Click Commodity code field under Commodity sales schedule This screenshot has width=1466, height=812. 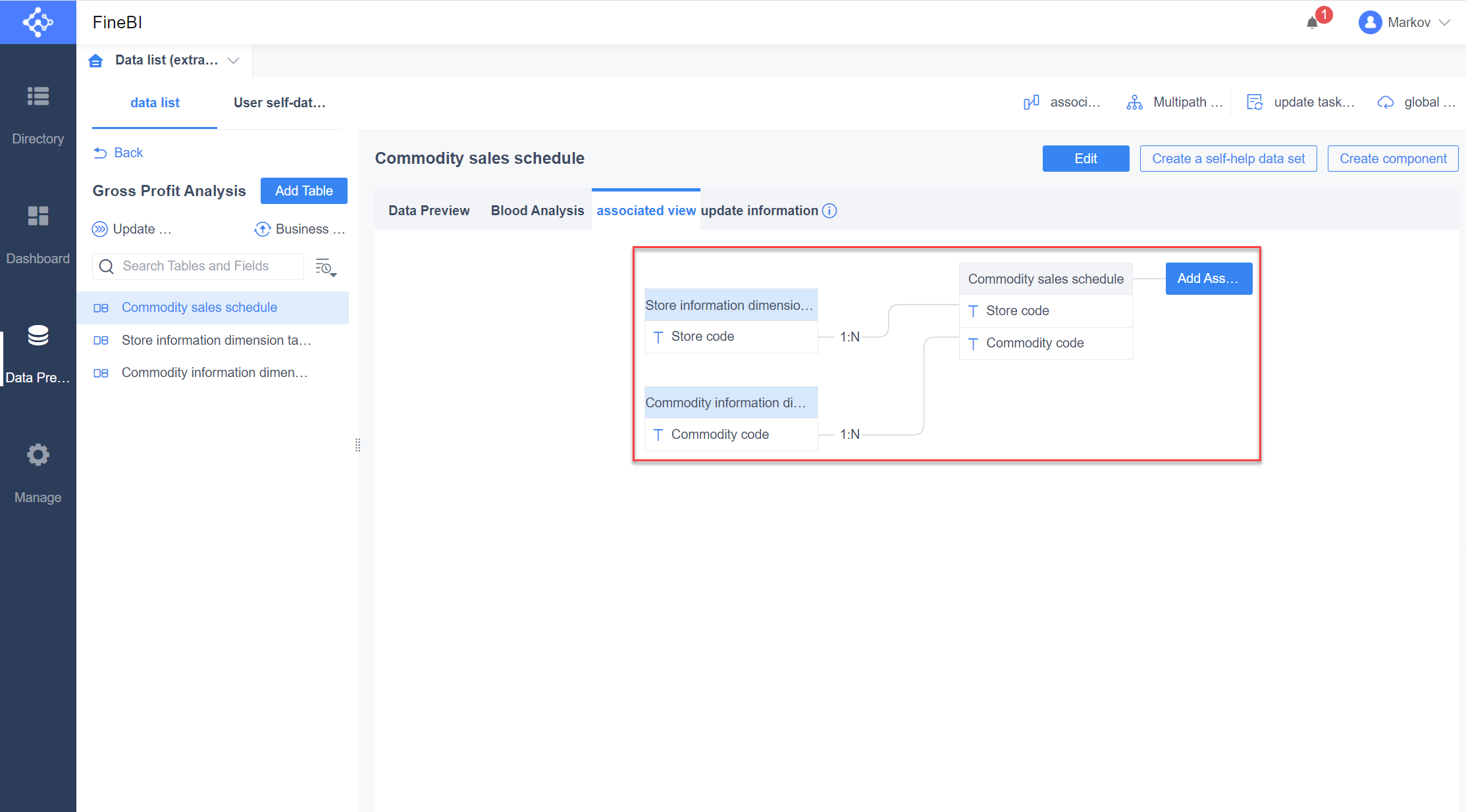click(x=1045, y=343)
